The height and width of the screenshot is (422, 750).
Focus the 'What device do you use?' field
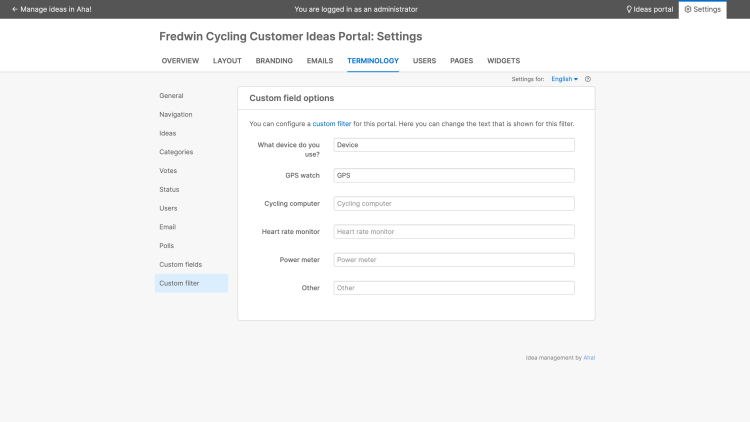(454, 145)
